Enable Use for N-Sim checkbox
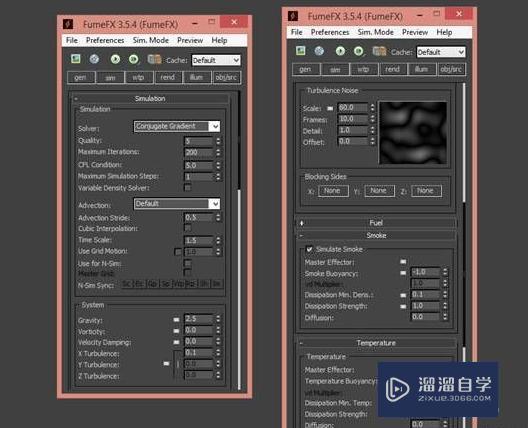The width and height of the screenshot is (528, 428). [188, 263]
